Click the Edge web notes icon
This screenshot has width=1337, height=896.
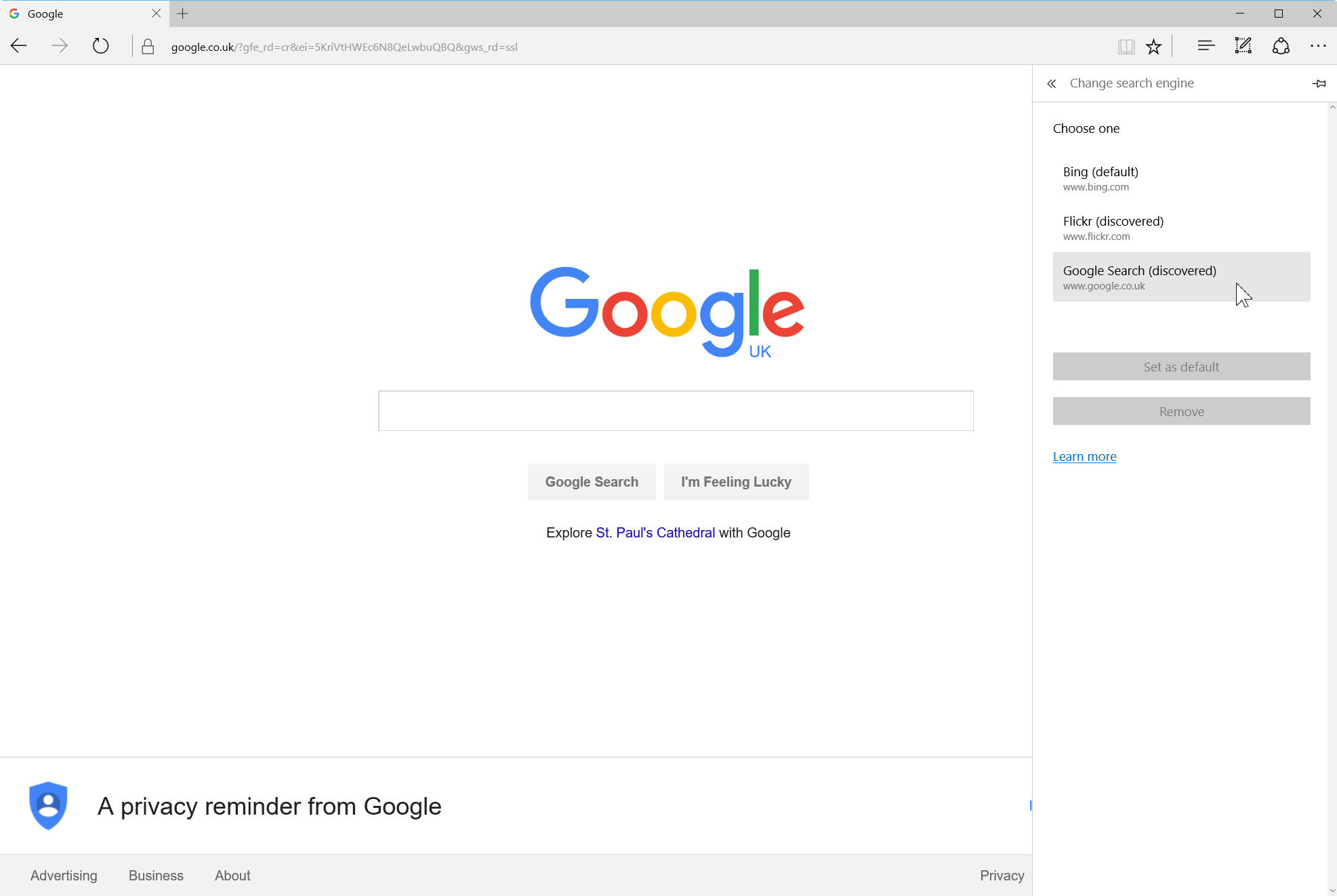coord(1243,47)
